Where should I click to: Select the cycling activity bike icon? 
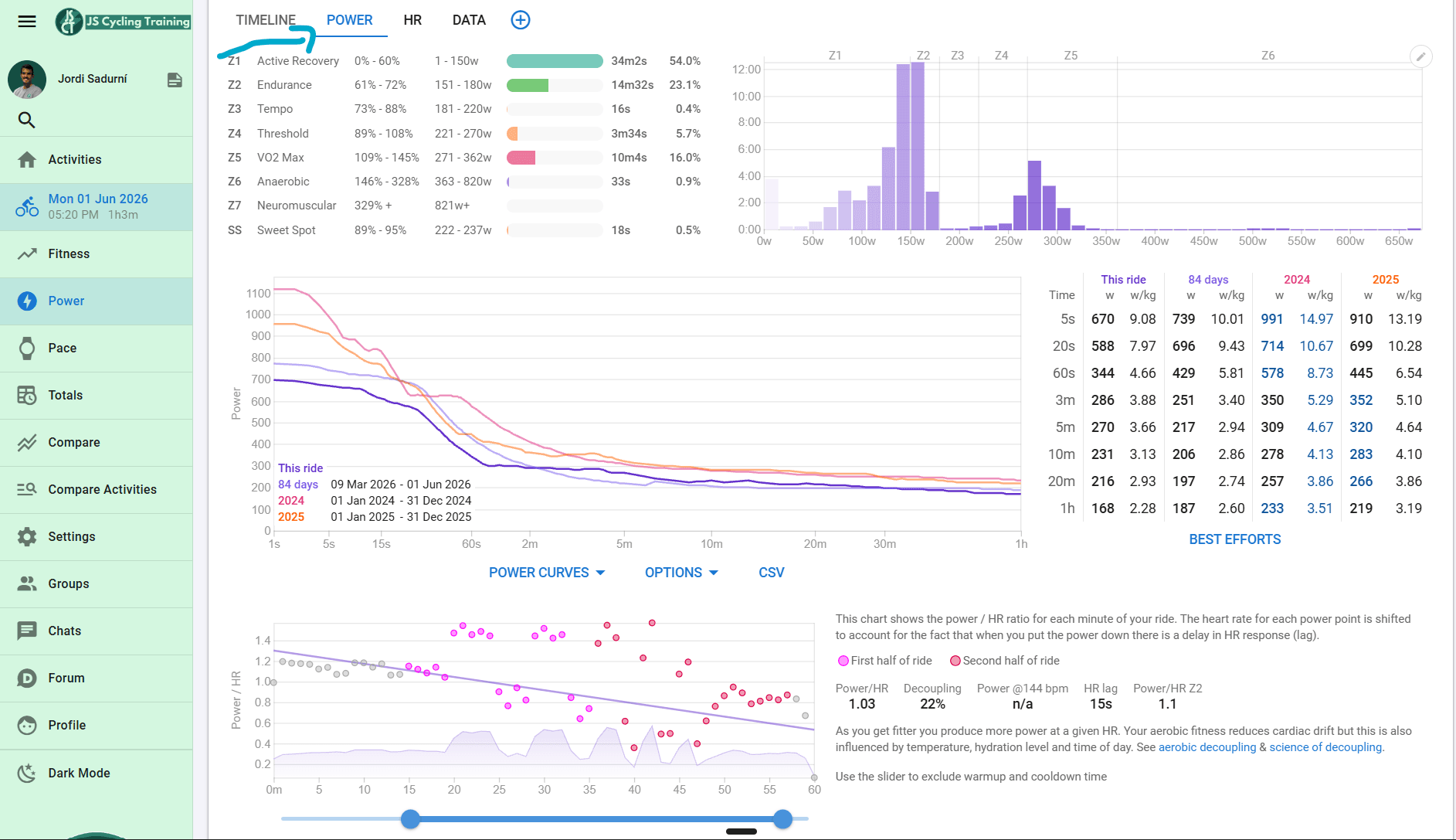point(27,206)
